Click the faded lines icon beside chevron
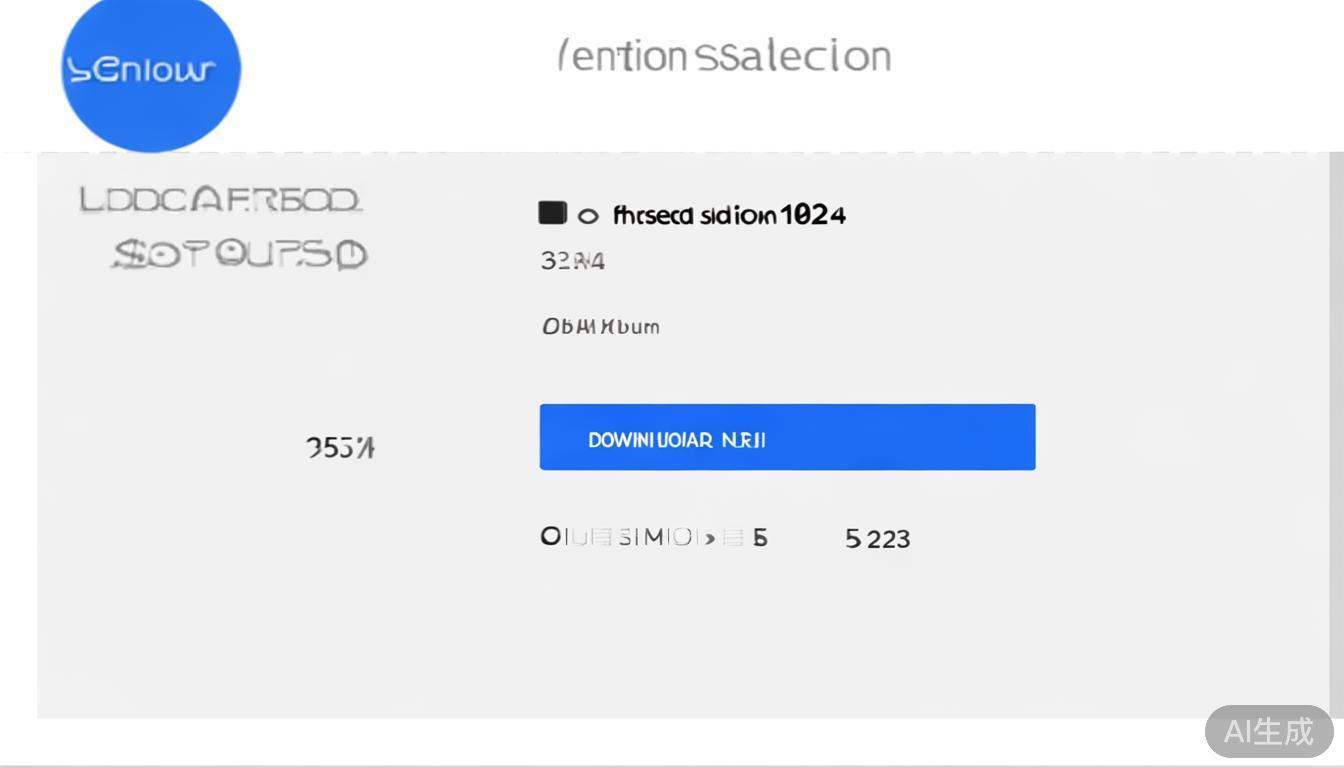This screenshot has height=768, width=1344. click(x=732, y=538)
